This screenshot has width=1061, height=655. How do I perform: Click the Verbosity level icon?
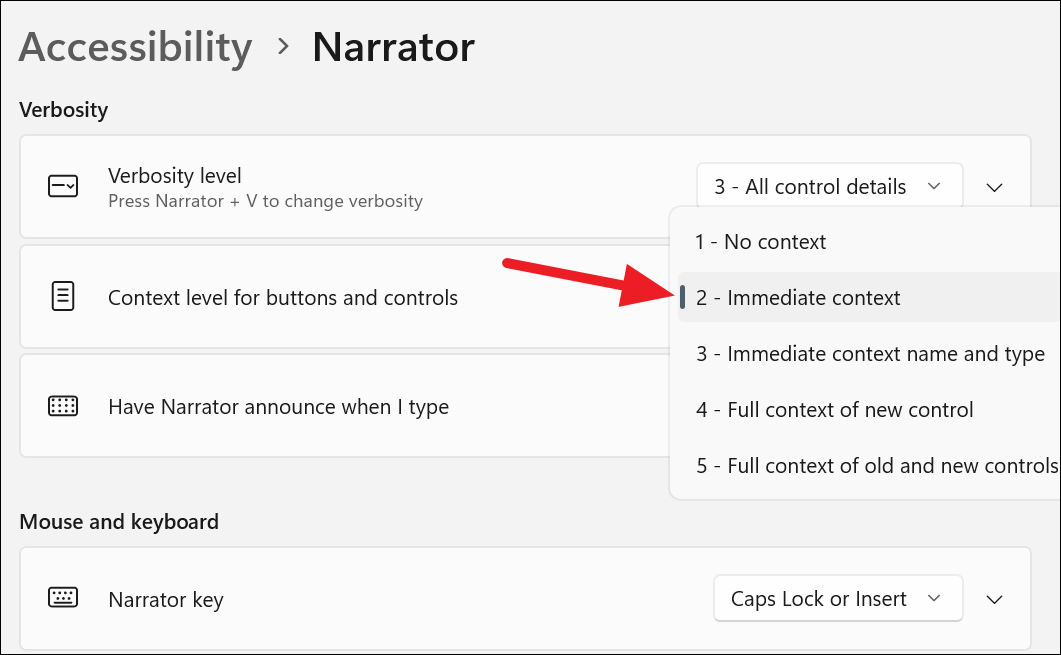[x=63, y=186]
